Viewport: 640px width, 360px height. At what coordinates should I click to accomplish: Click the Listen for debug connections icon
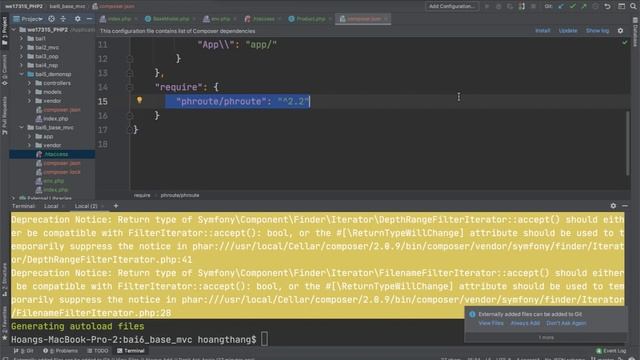(x=522, y=6)
